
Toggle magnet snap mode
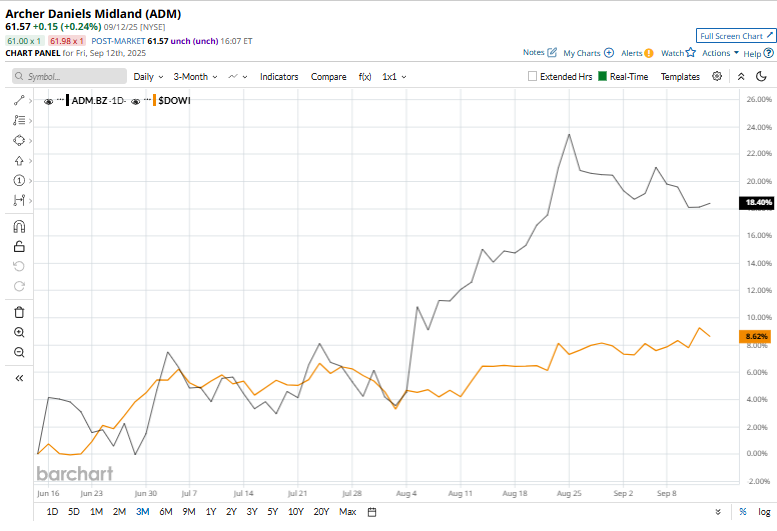click(x=19, y=226)
